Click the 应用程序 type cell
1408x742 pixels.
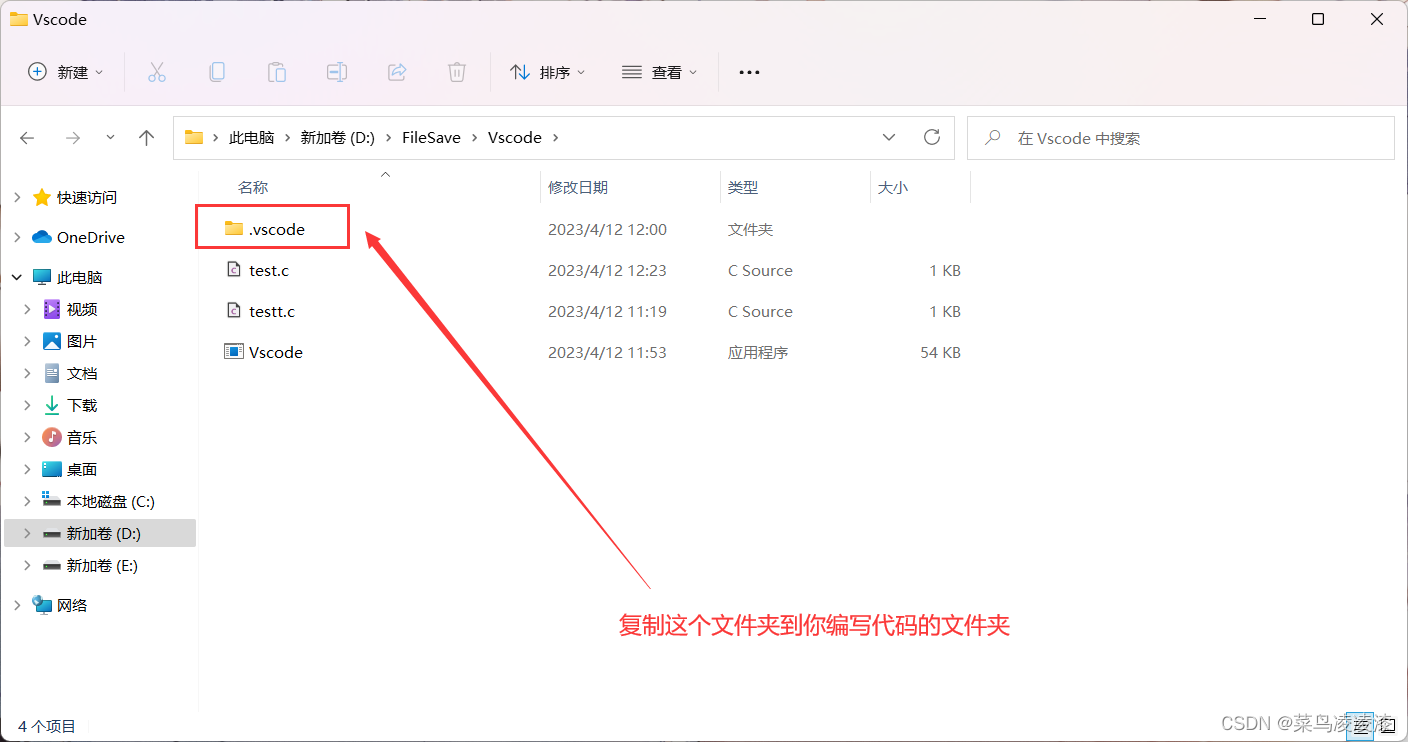[758, 352]
